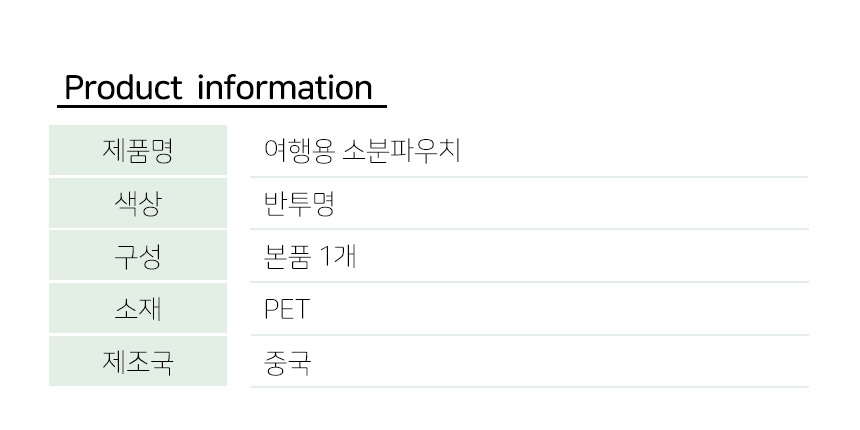Image resolution: width=860 pixels, height=430 pixels.
Task: Select the 반투명 color value
Action: click(298, 204)
